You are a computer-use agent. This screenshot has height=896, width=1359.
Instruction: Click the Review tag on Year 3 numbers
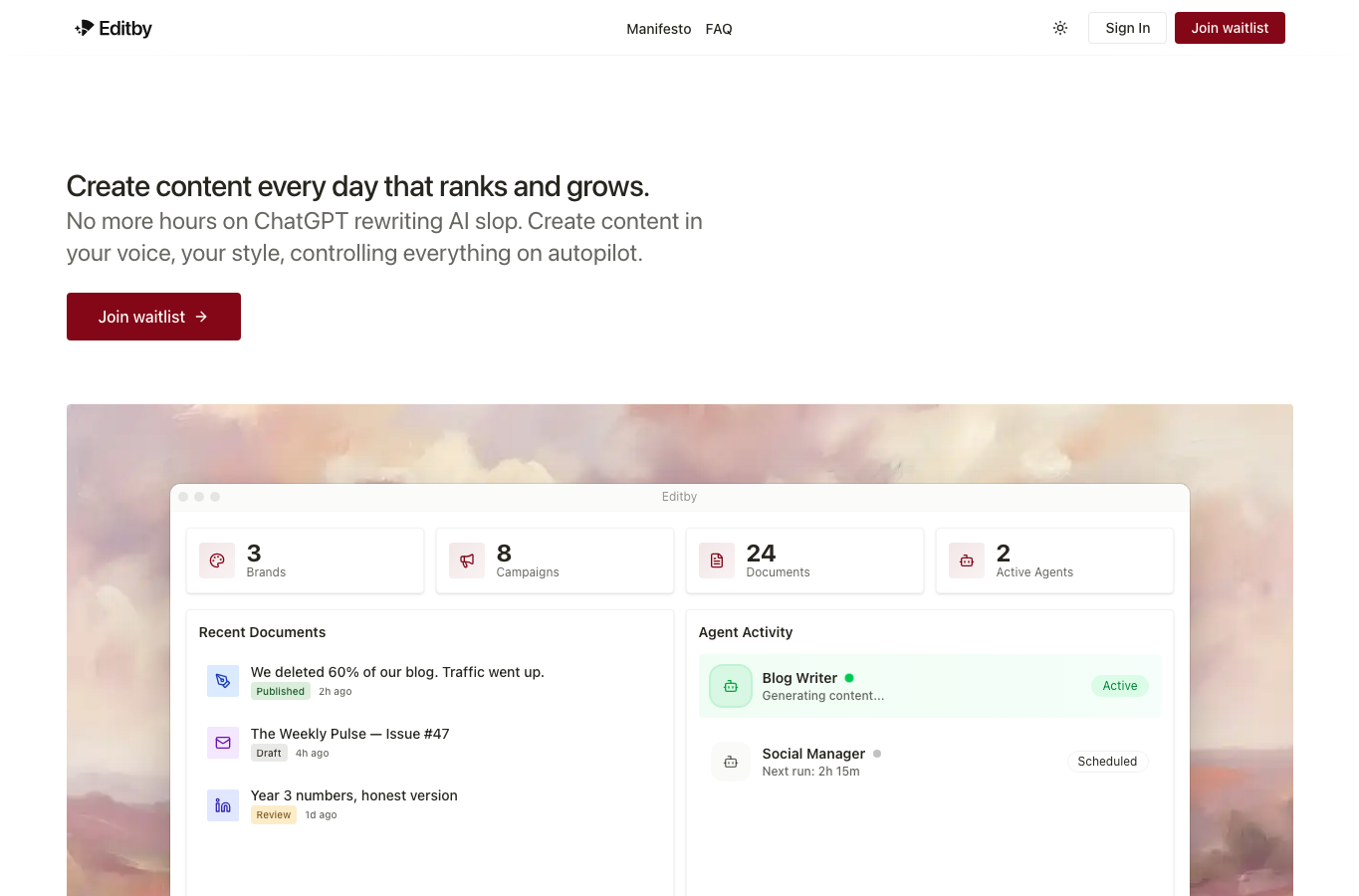(x=274, y=814)
